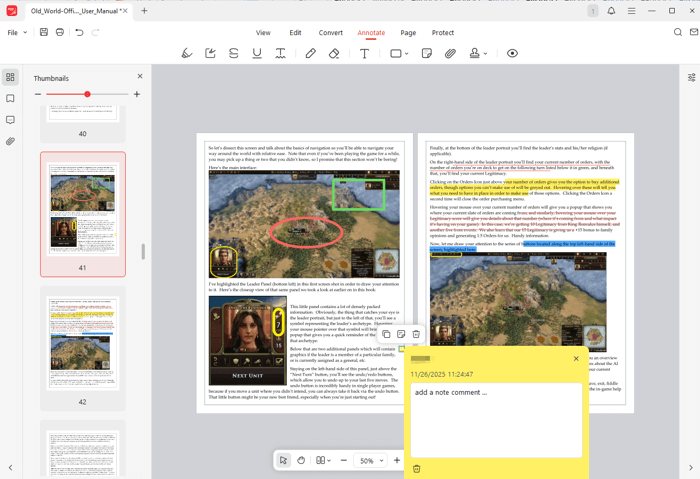This screenshot has width=700, height=479.
Task: Choose the Select cursor tool
Action: tap(283, 460)
